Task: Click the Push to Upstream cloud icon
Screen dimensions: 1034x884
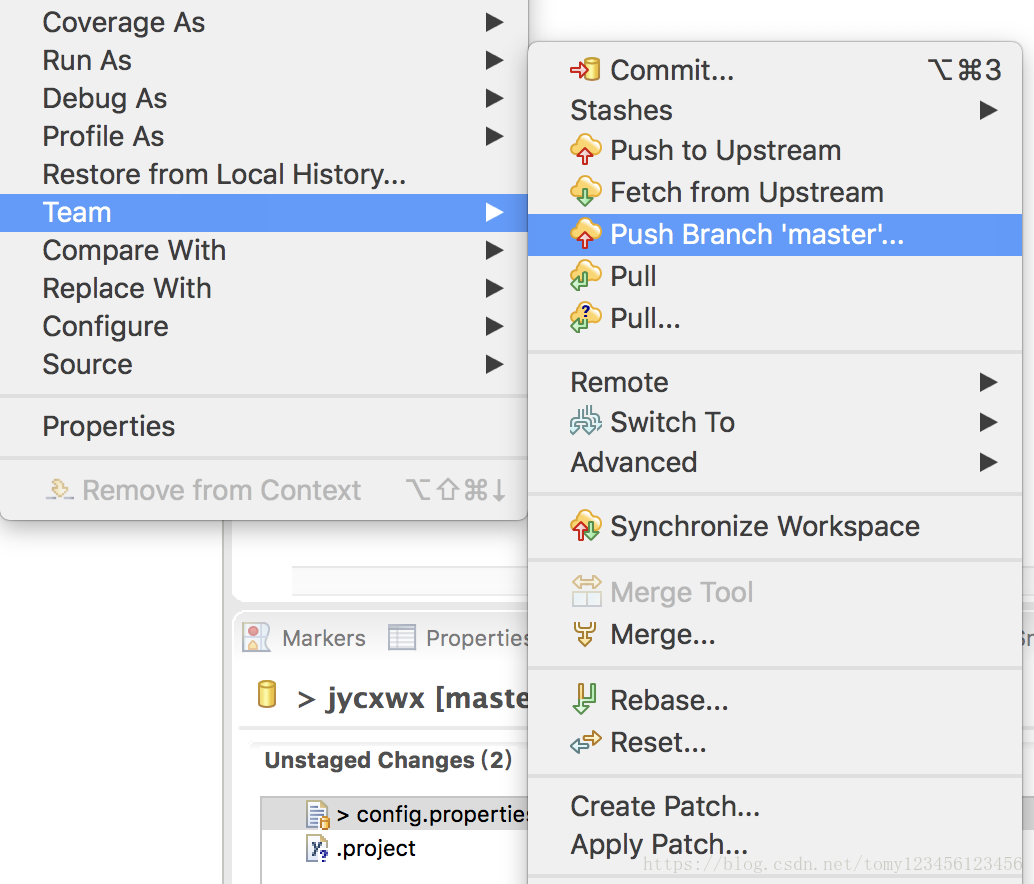Action: (585, 151)
